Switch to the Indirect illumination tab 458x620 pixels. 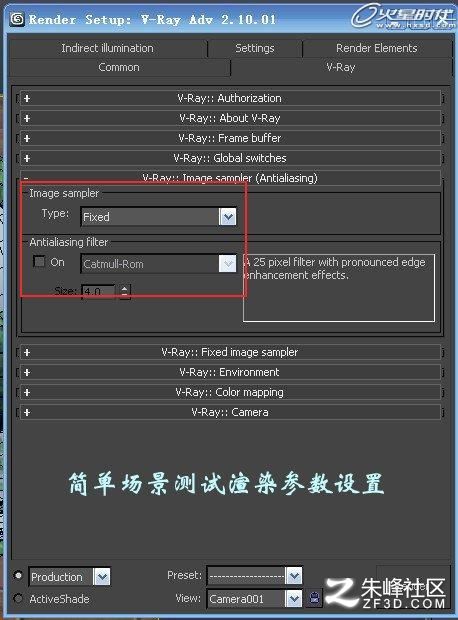coord(108,48)
